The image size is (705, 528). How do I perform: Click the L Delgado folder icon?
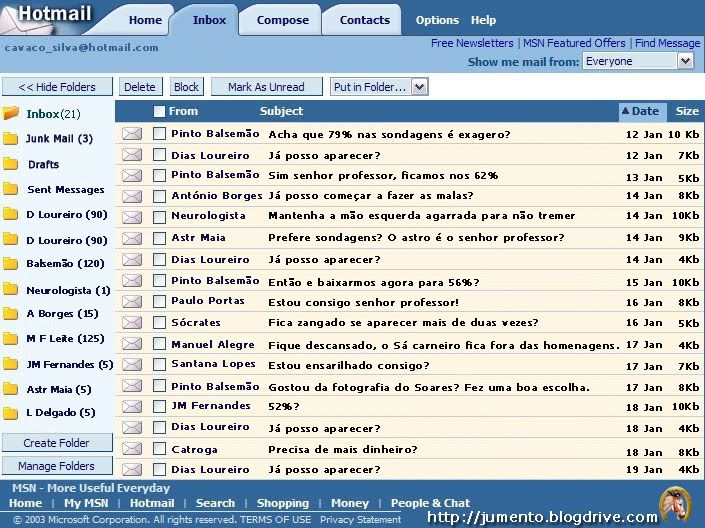(10, 413)
